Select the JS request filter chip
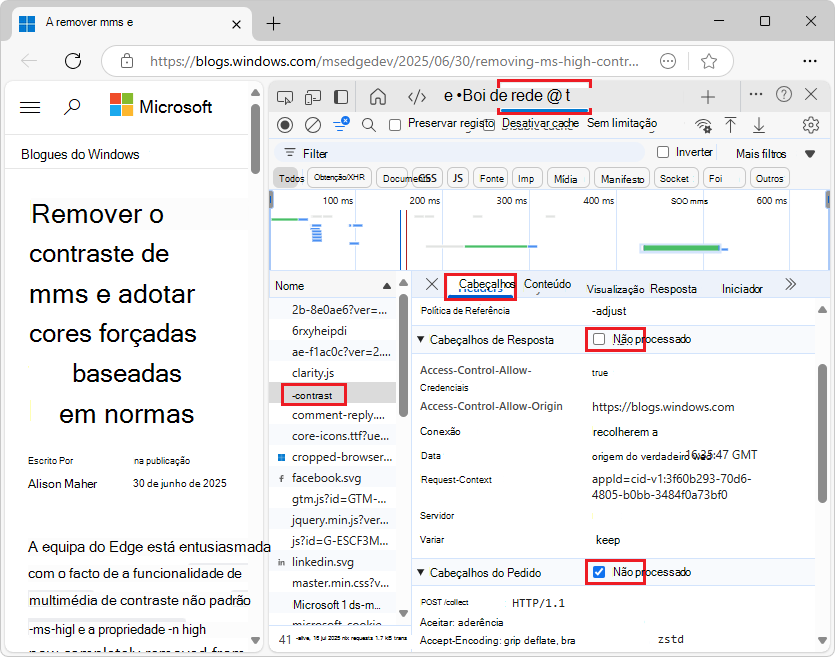This screenshot has width=835, height=657. click(x=457, y=177)
